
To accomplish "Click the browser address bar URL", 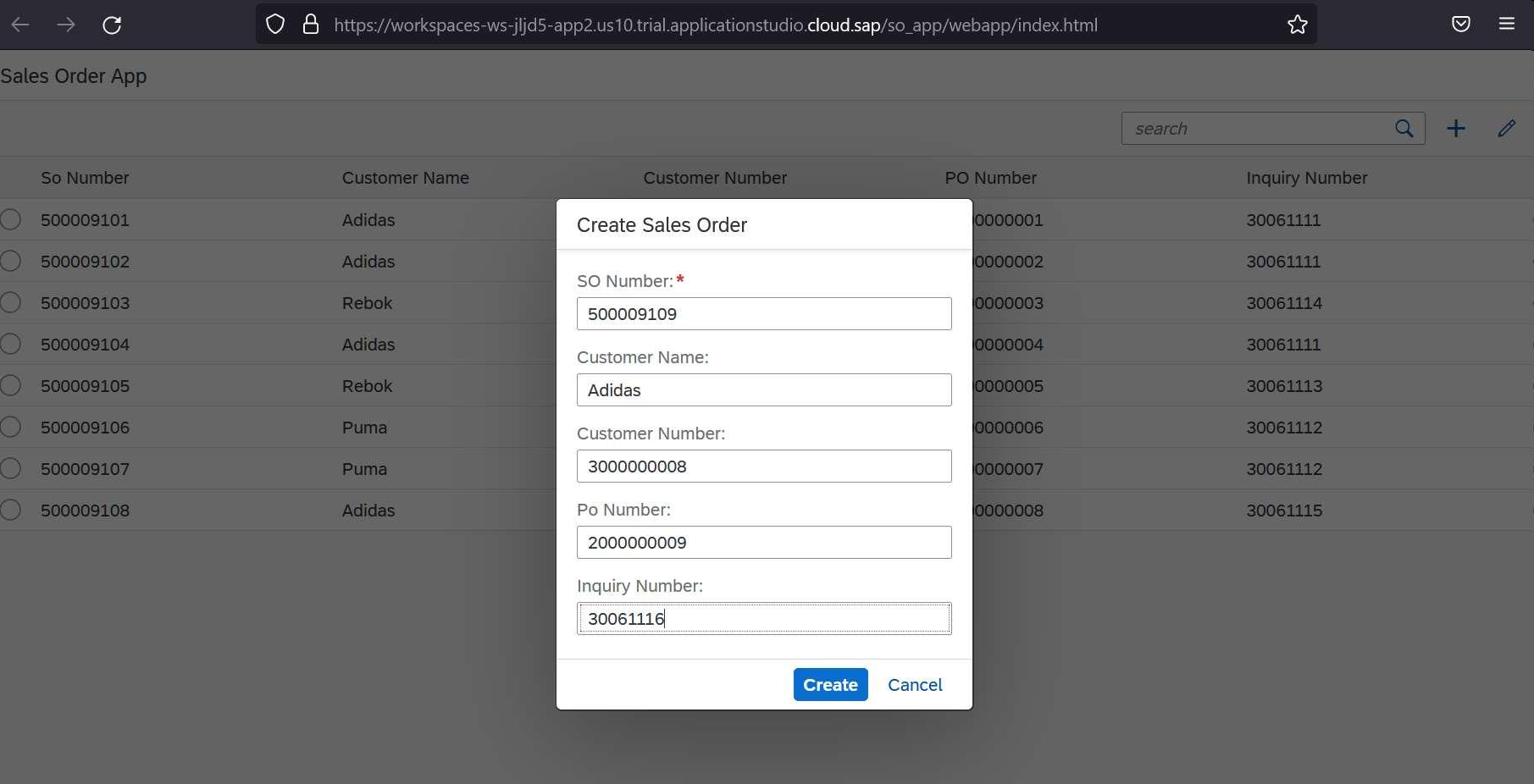I will 715,25.
